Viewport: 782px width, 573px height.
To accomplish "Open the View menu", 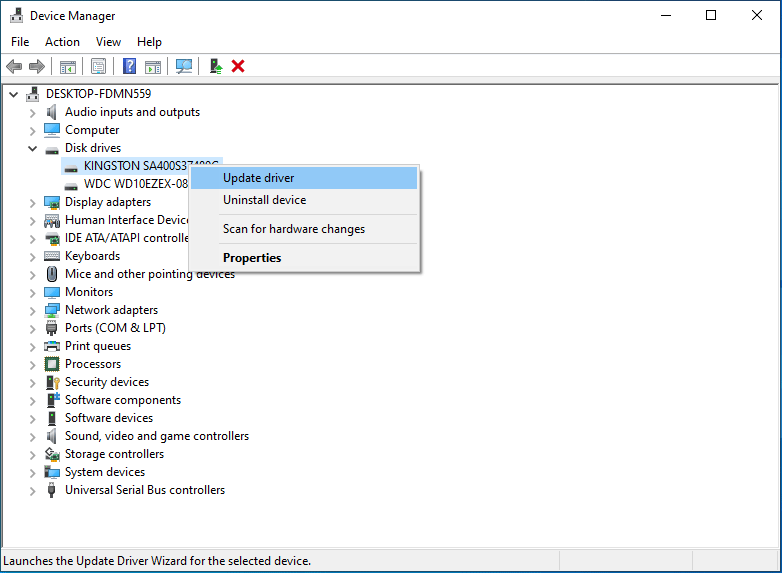I will click(108, 42).
